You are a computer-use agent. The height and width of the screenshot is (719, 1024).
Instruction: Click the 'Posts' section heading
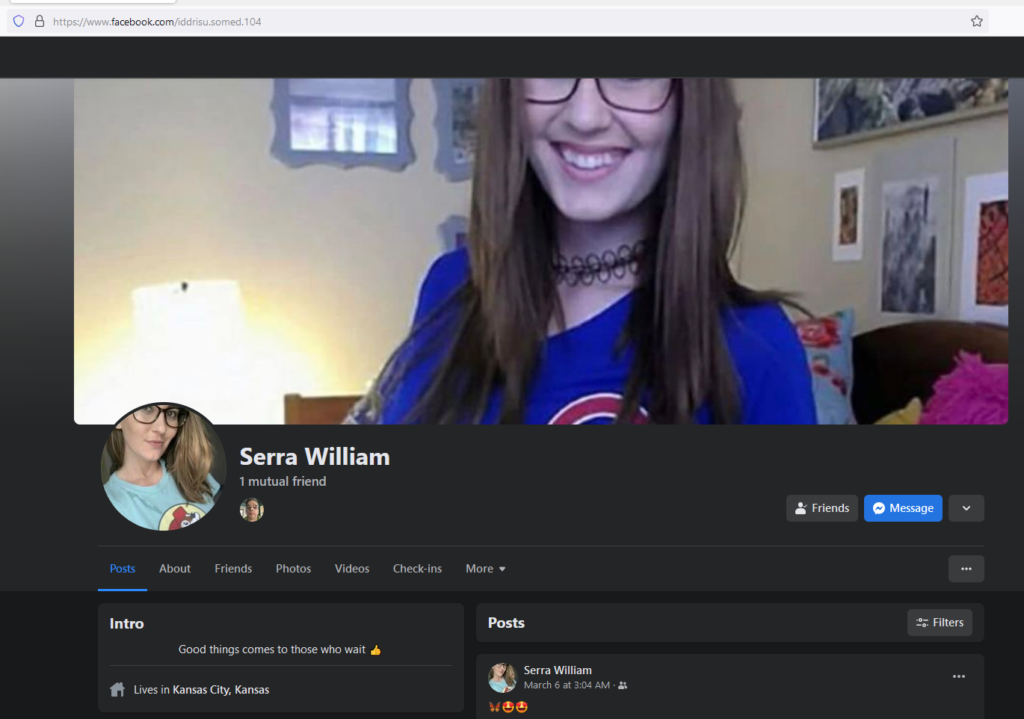pos(506,623)
